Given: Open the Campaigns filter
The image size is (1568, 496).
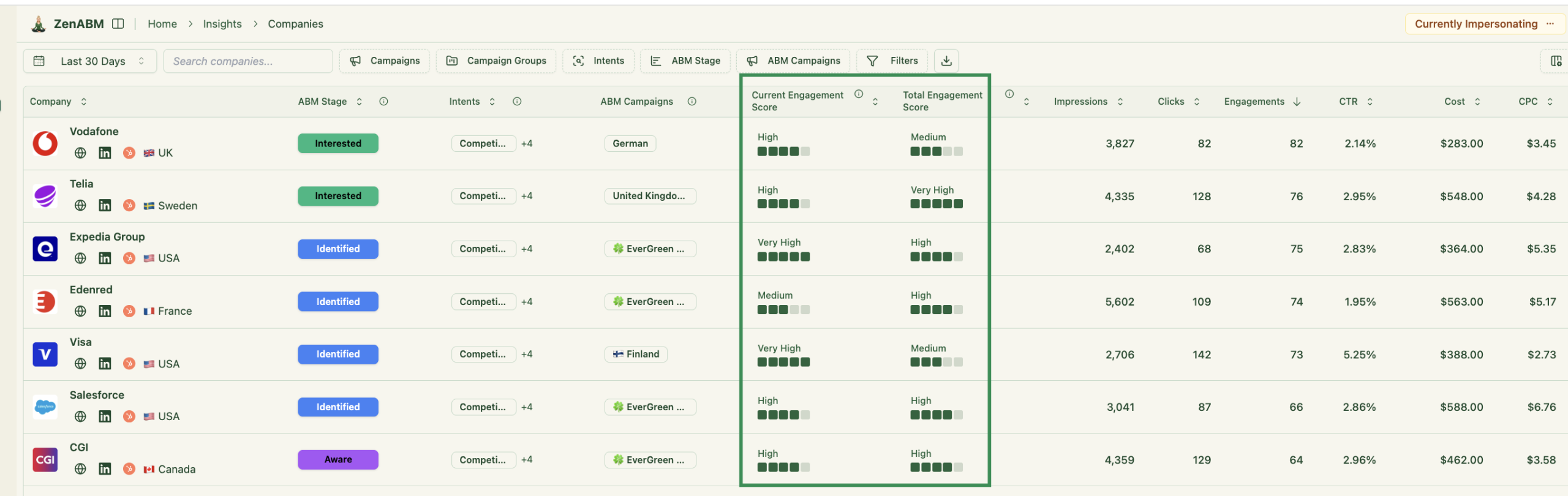Looking at the screenshot, I should pos(385,61).
